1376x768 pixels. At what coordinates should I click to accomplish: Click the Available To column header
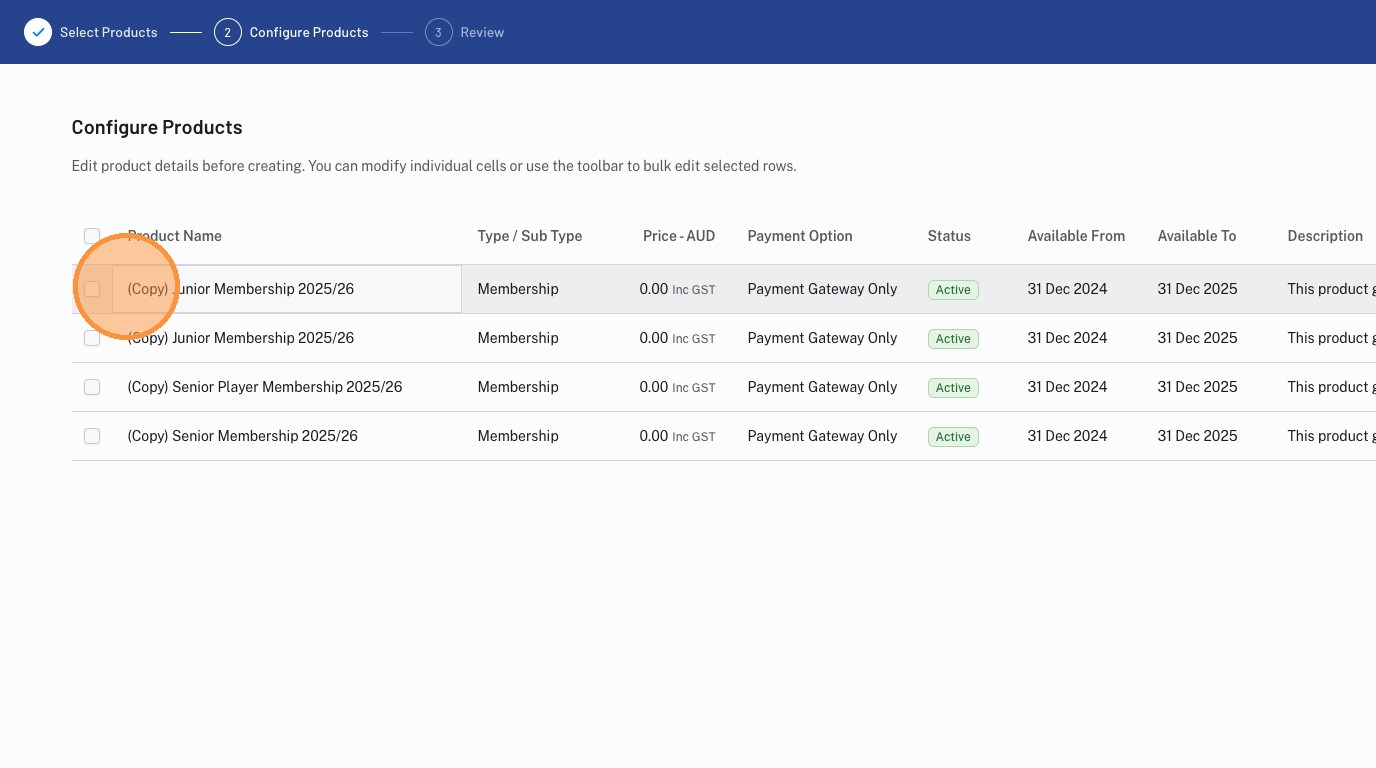[1197, 236]
